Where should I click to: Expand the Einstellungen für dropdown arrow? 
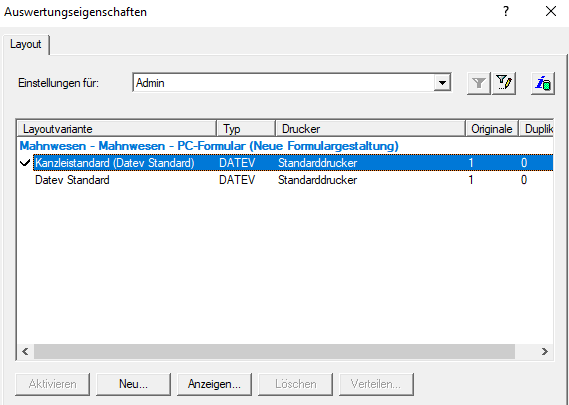click(x=442, y=83)
